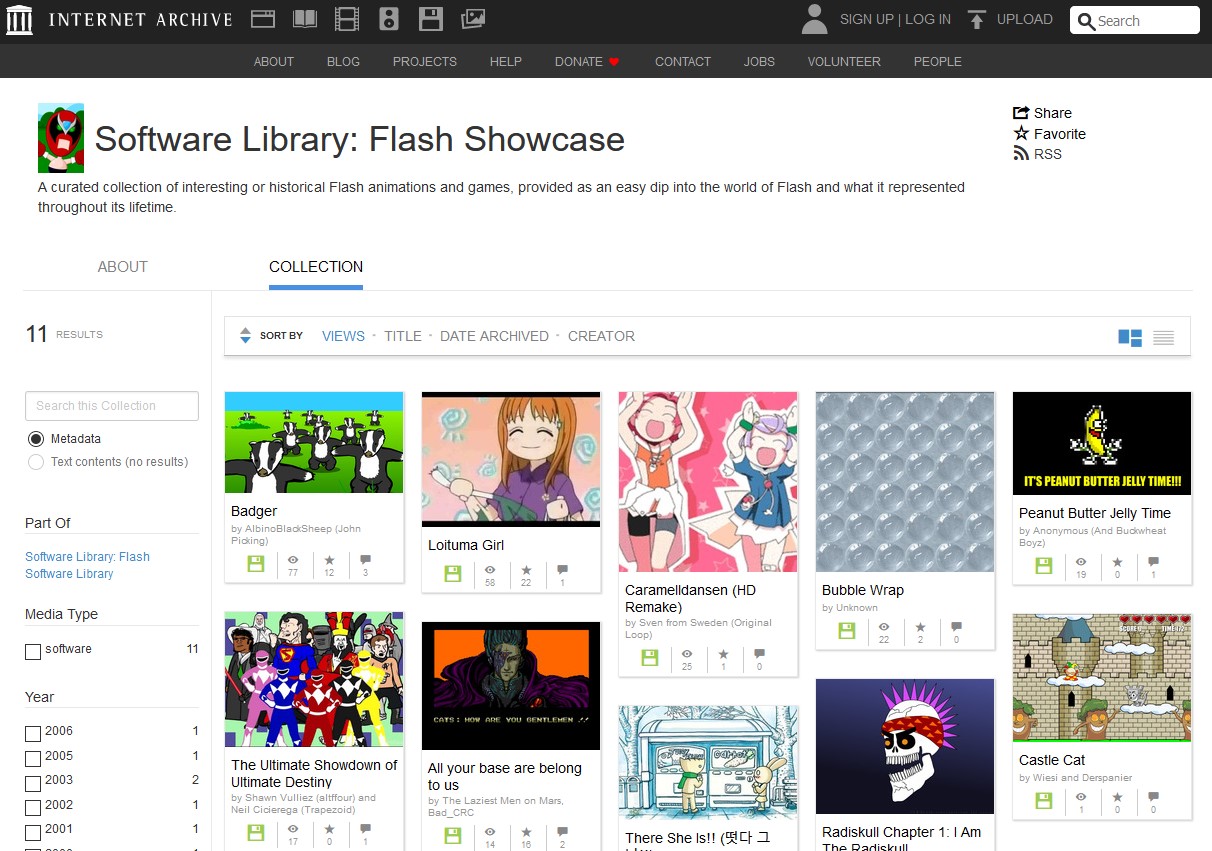Click the donate heart icon
The image size is (1212, 851).
614,62
